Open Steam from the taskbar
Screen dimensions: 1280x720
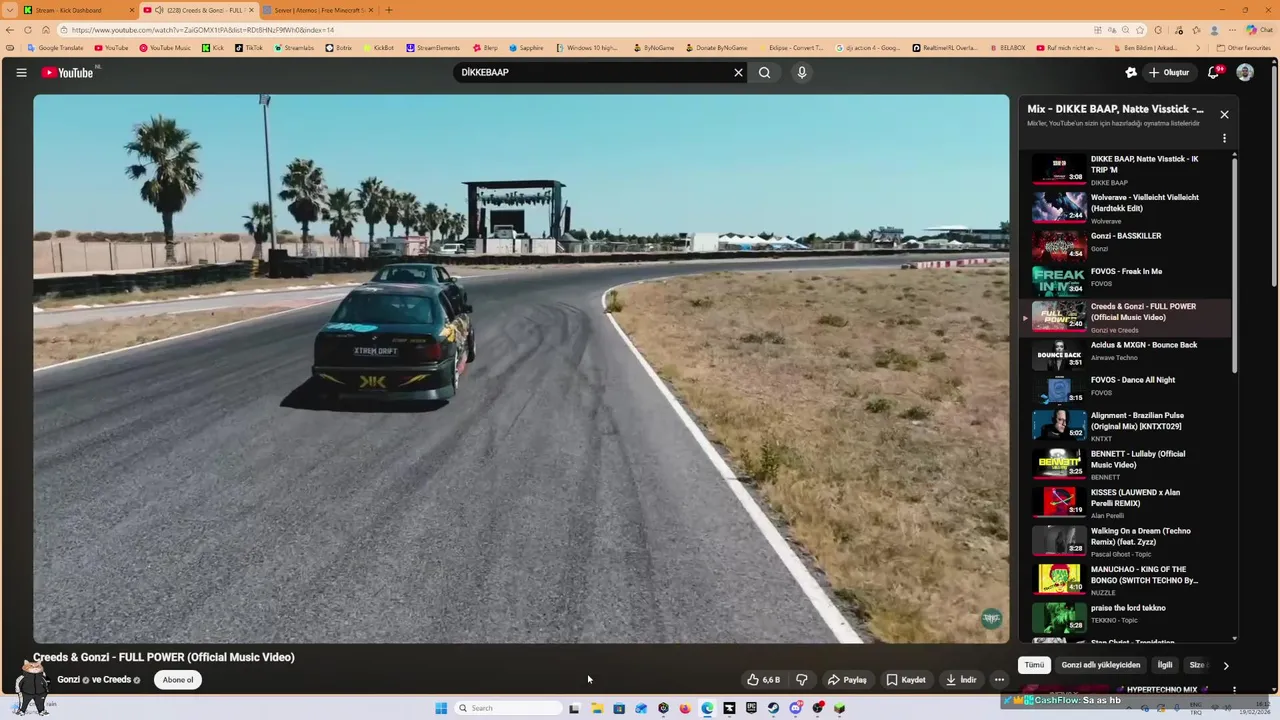(773, 708)
